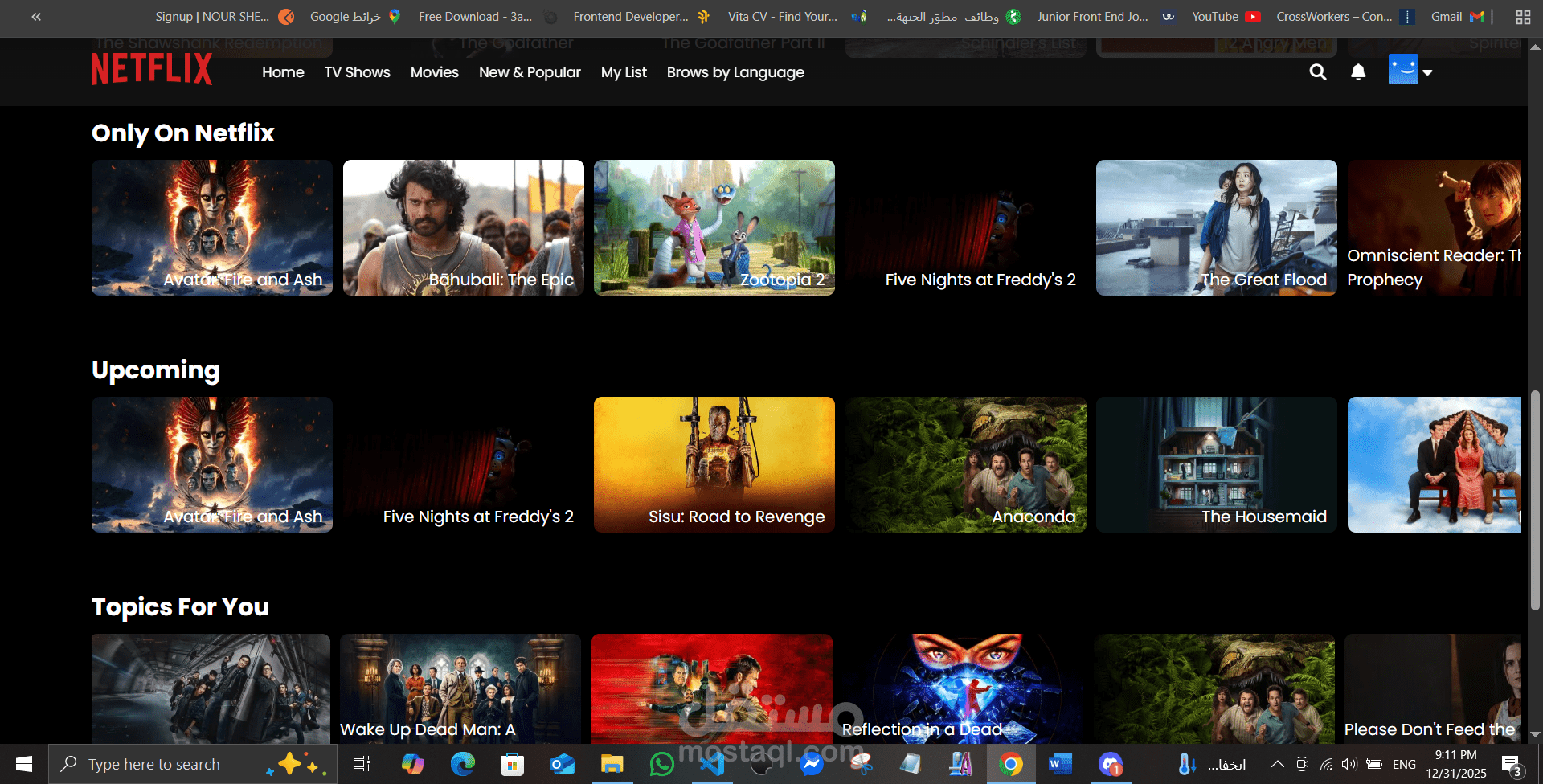The width and height of the screenshot is (1543, 784).
Task: Switch ENG input language indicator
Action: tap(1404, 764)
